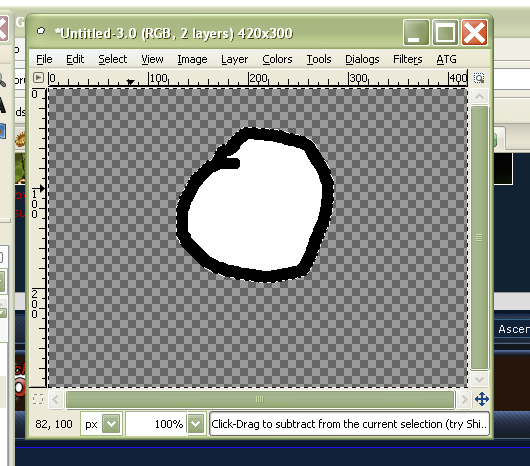Click the horizontal scrollbar right arrow

(x=464, y=399)
